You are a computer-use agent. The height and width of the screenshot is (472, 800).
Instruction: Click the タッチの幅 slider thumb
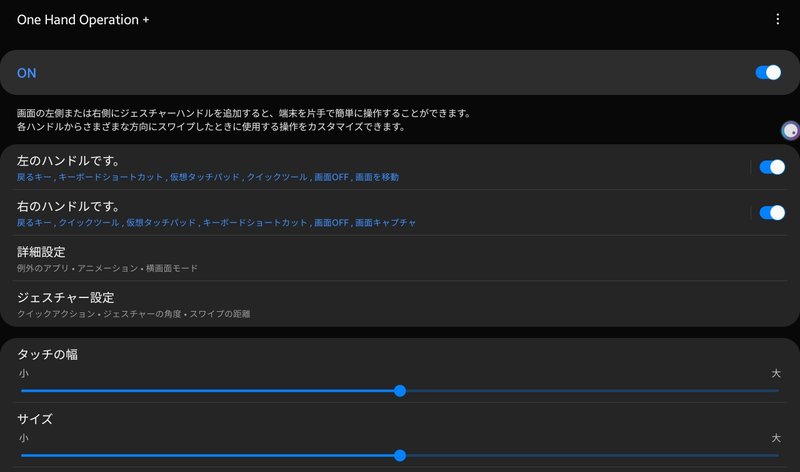(400, 391)
